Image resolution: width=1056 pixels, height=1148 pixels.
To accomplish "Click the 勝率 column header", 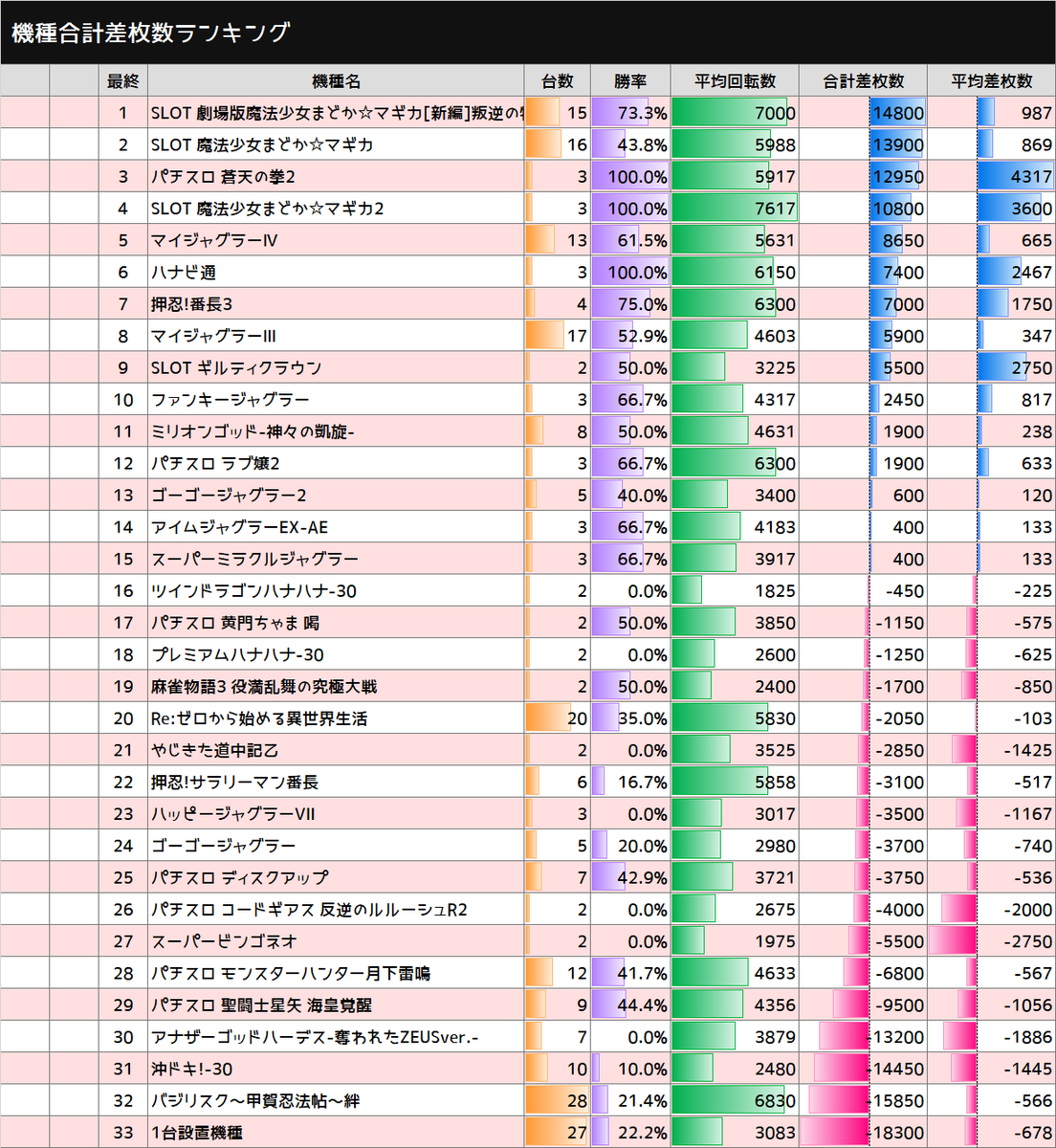I will (629, 81).
